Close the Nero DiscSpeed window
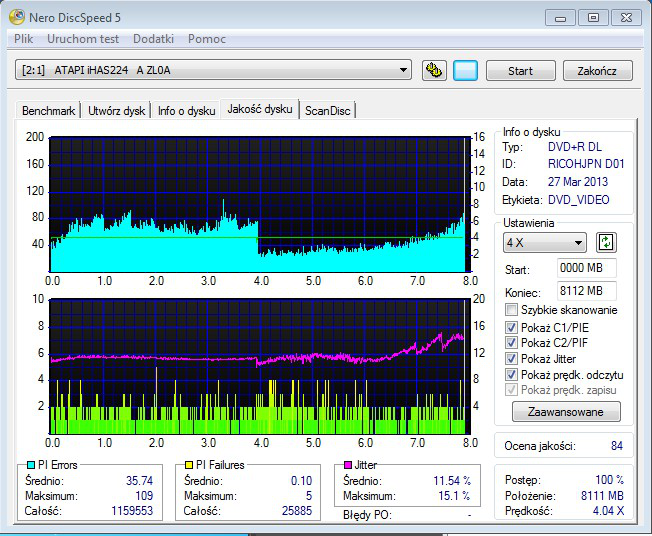Screen dimensions: 652x536 pyautogui.click(x=626, y=18)
